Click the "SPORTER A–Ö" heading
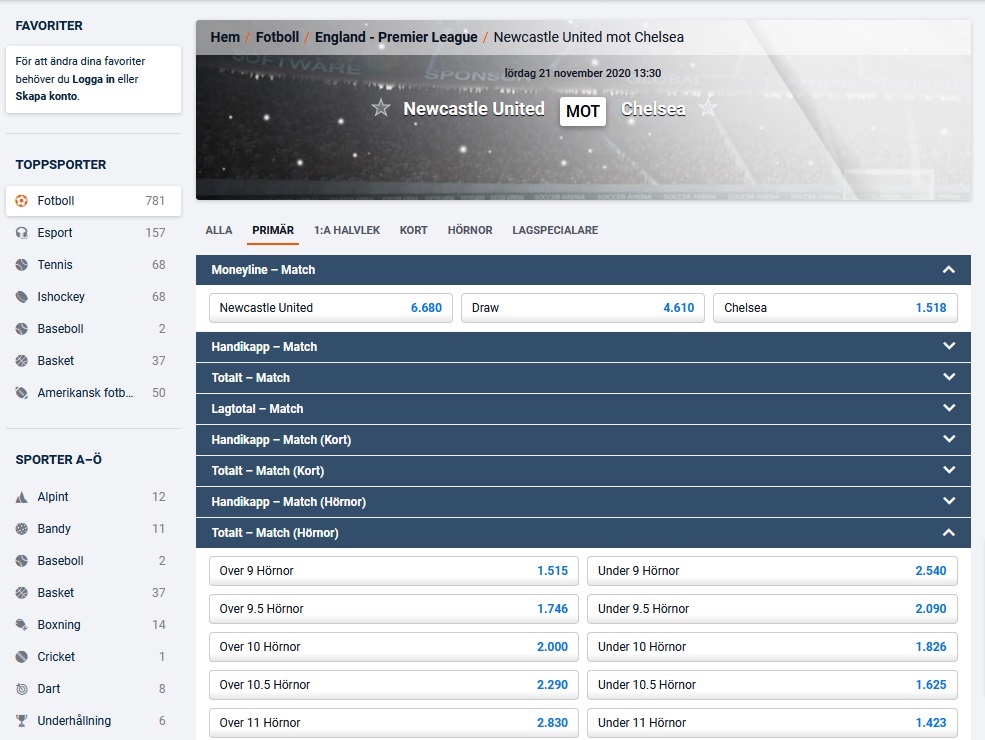Image resolution: width=985 pixels, height=740 pixels. pos(58,460)
